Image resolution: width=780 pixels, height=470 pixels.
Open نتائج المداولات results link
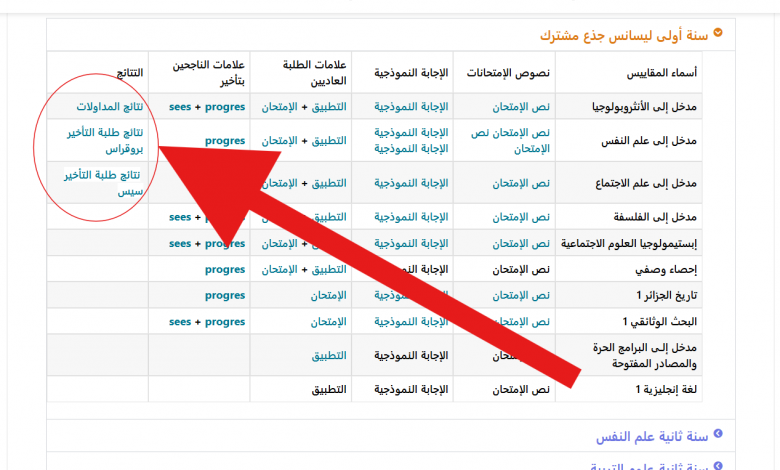coord(110,106)
